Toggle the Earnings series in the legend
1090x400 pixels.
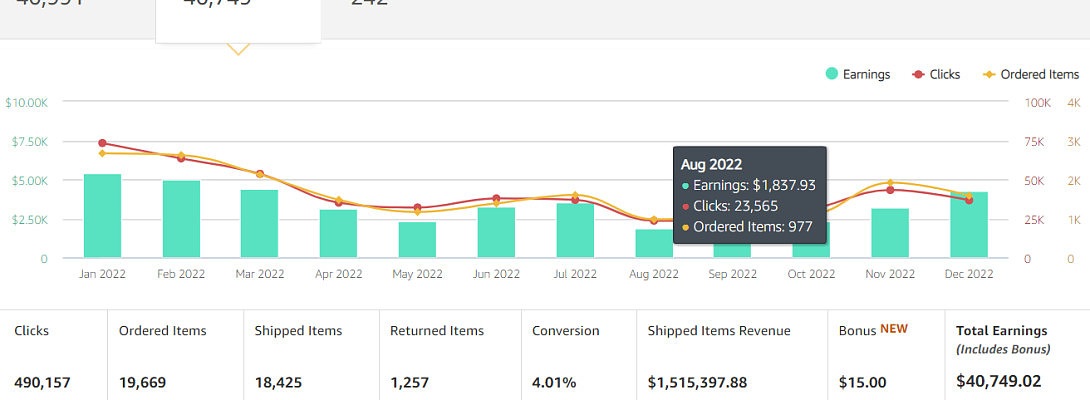[857, 74]
